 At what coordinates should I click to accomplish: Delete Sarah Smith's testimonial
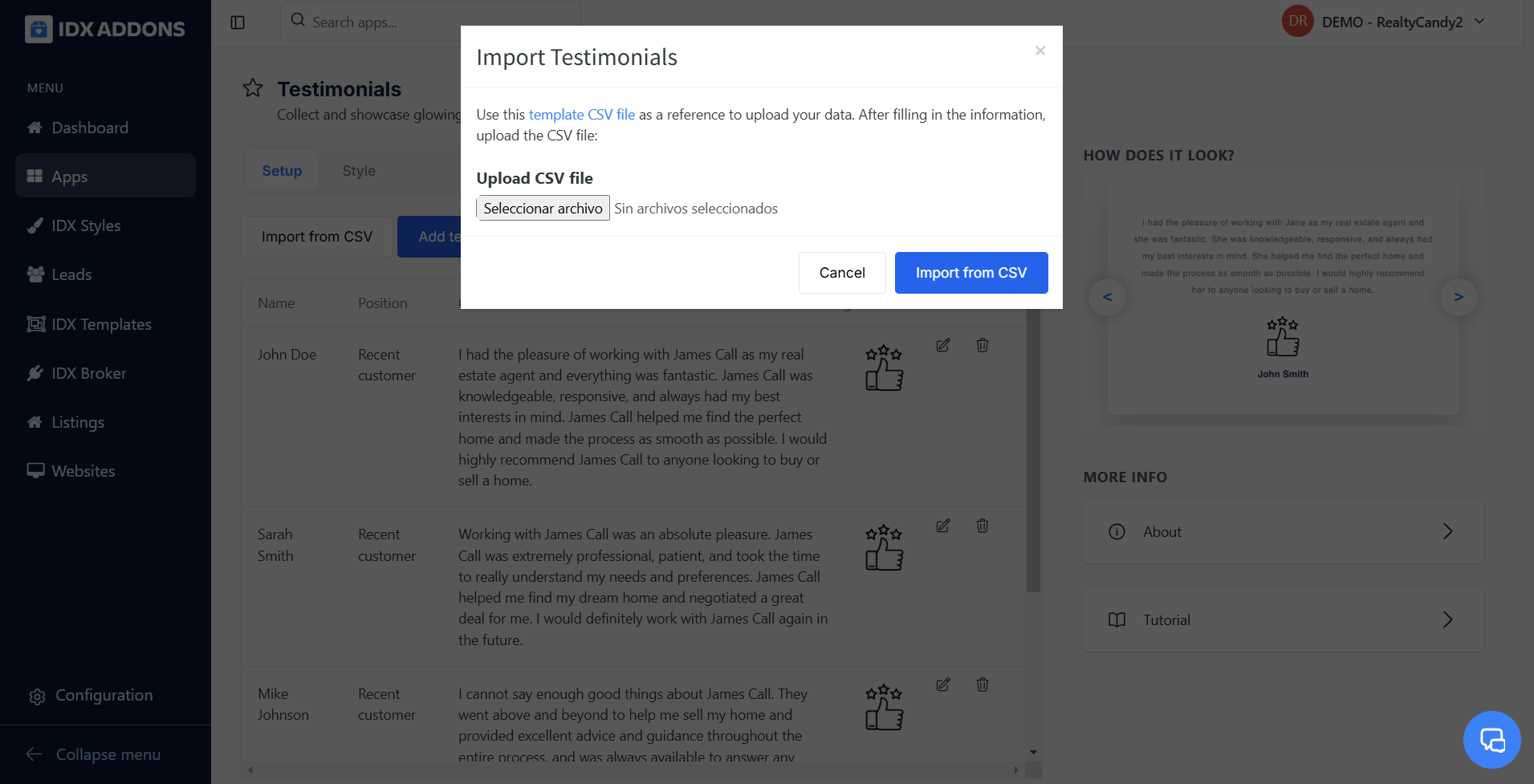[982, 526]
